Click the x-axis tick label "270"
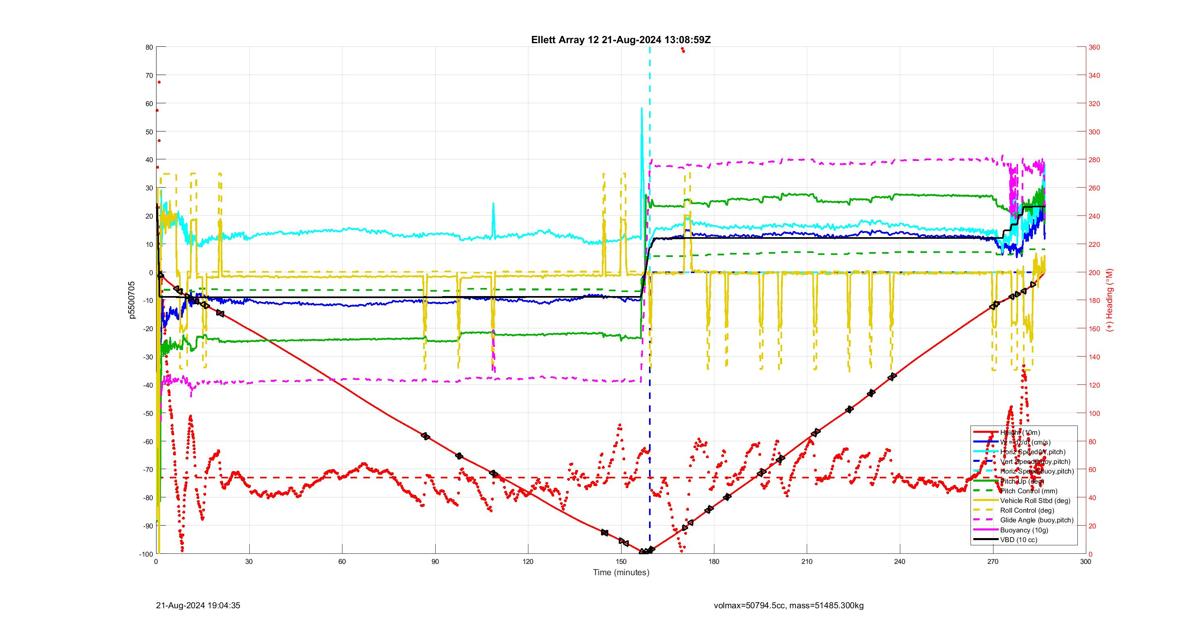This screenshot has height=622, width=1200. (993, 562)
